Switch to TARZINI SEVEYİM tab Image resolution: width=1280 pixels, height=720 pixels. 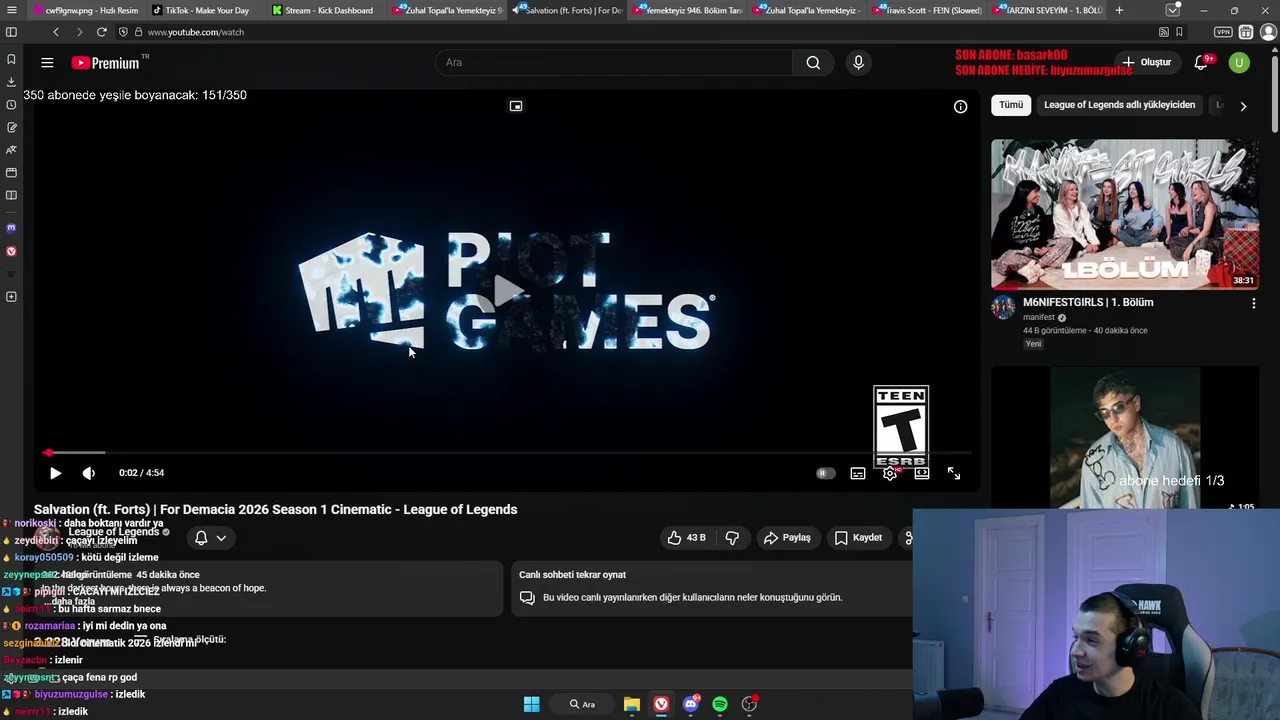[1046, 10]
